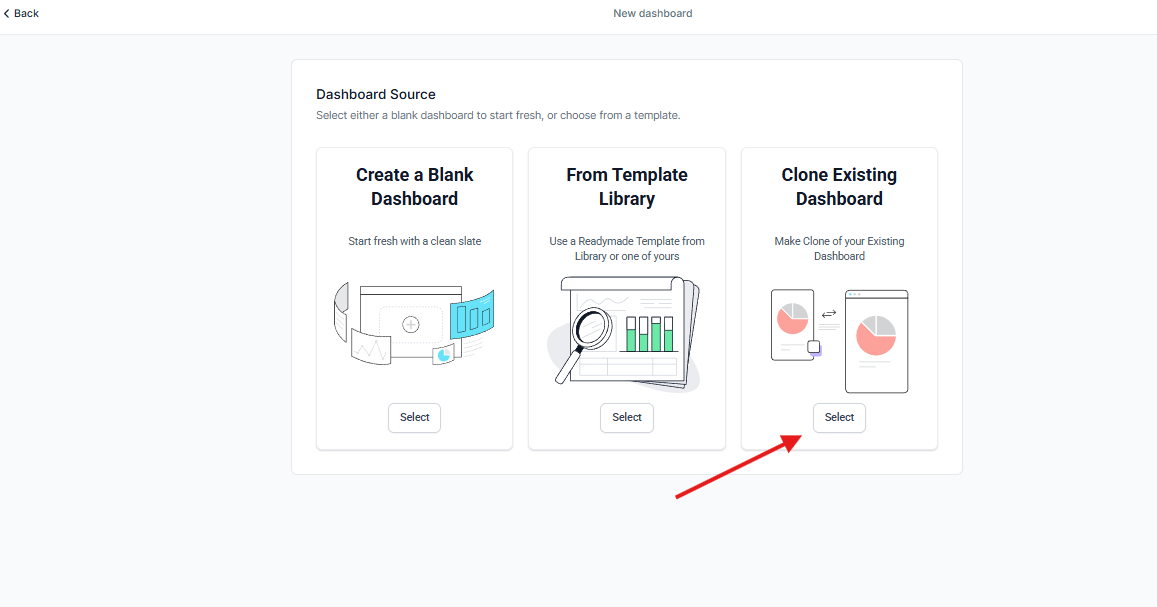Click the swap arrows in clone illustration
The height and width of the screenshot is (607, 1157).
click(x=828, y=314)
